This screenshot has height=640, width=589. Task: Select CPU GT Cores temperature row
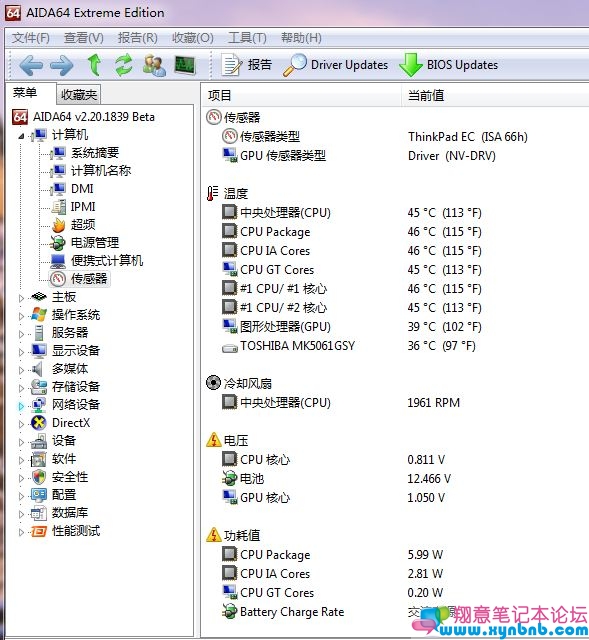[352, 269]
